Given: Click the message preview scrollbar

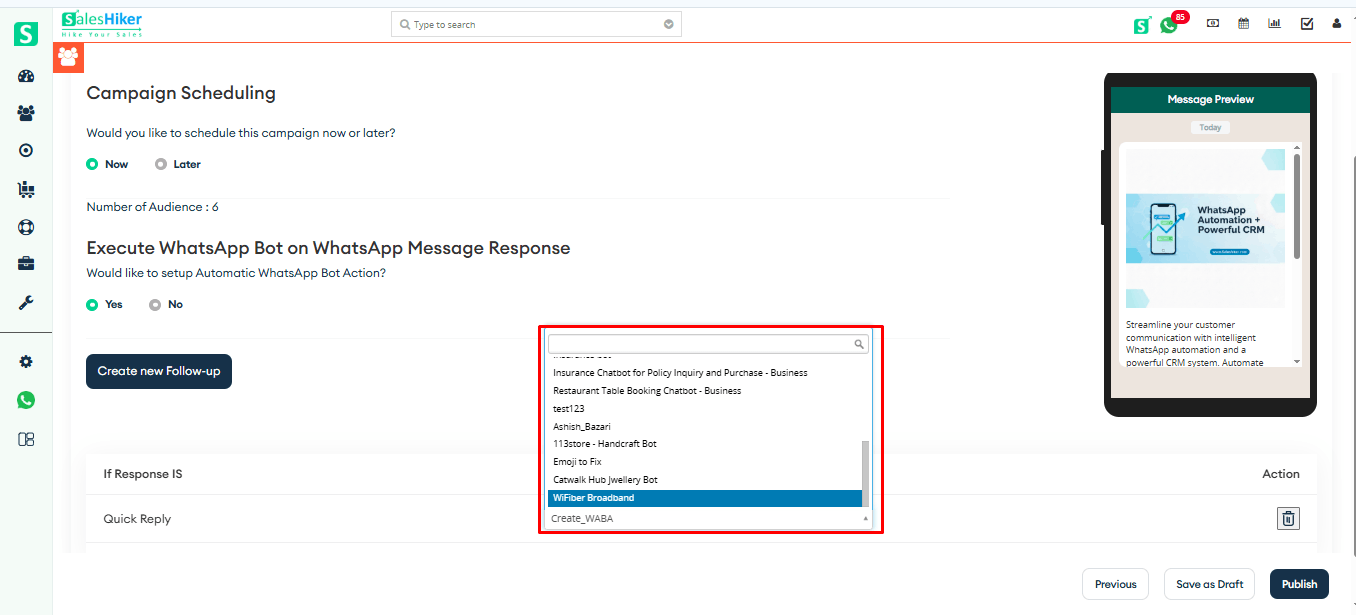Looking at the screenshot, I should [1297, 205].
